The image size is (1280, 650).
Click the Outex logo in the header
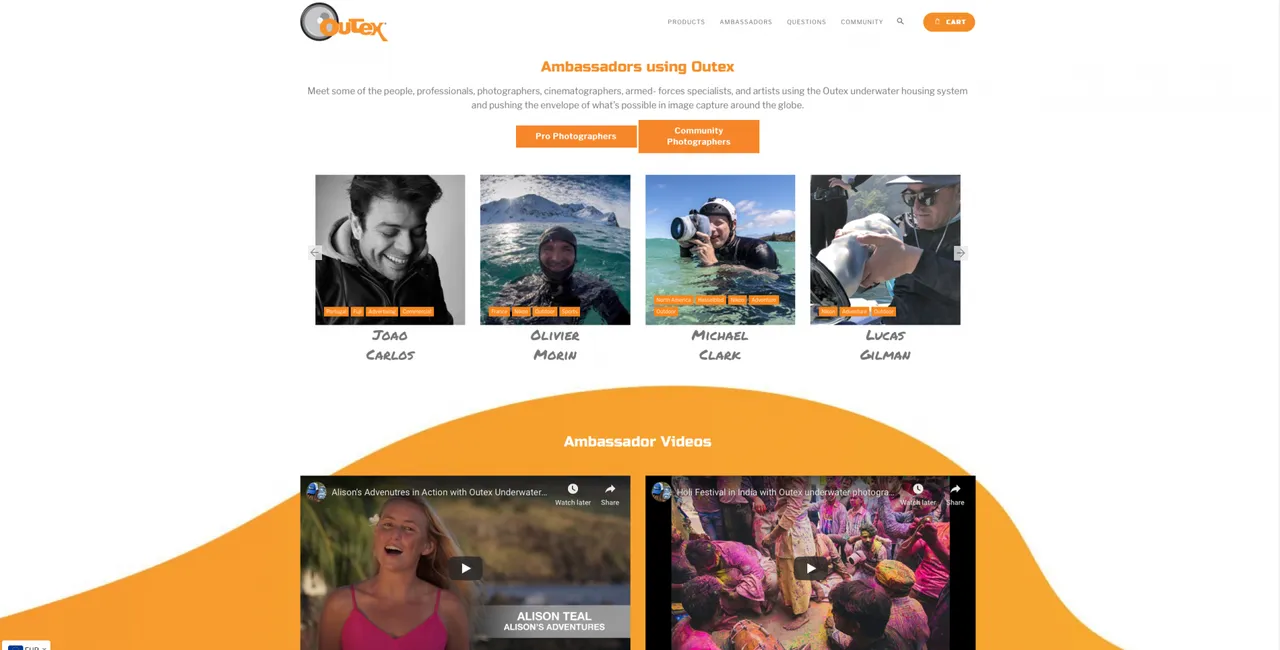click(x=343, y=22)
